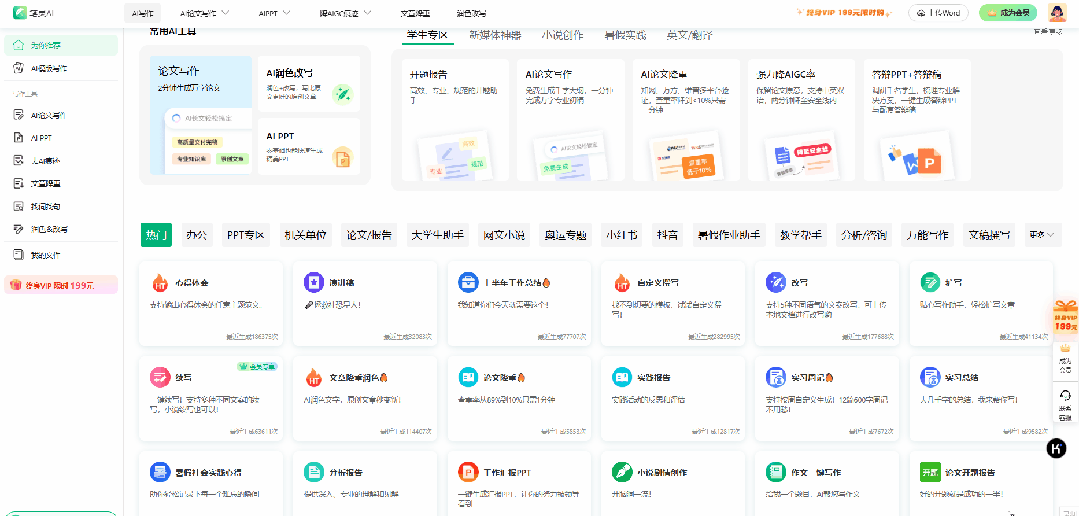Select the AI写作 tab in the top nav
This screenshot has height=516, width=1079.
click(142, 13)
